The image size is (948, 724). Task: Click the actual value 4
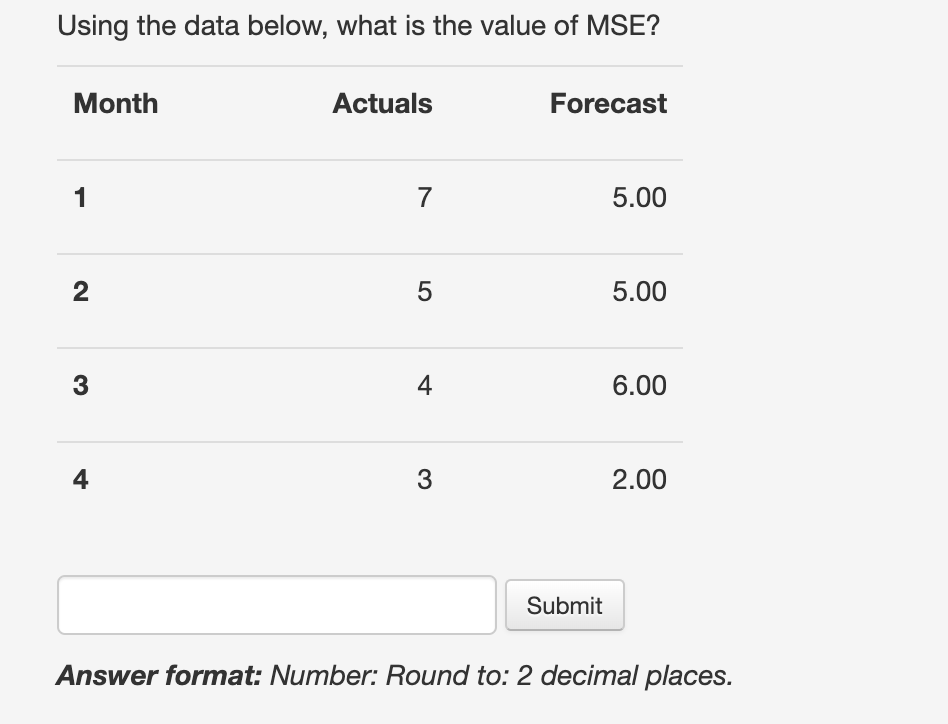pyautogui.click(x=423, y=385)
